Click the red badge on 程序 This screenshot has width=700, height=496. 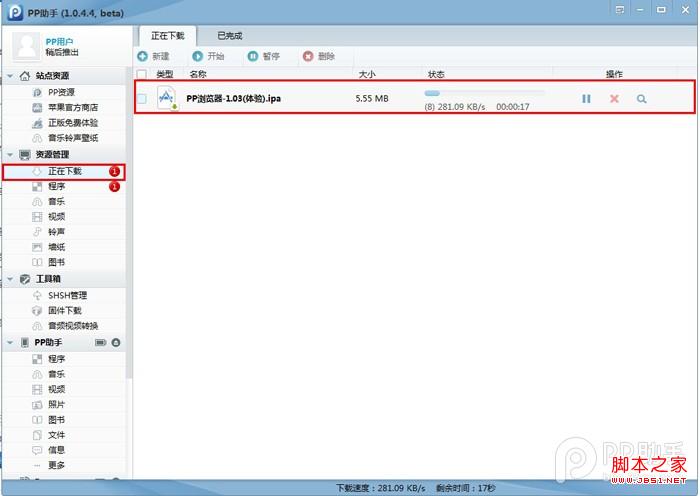point(114,187)
